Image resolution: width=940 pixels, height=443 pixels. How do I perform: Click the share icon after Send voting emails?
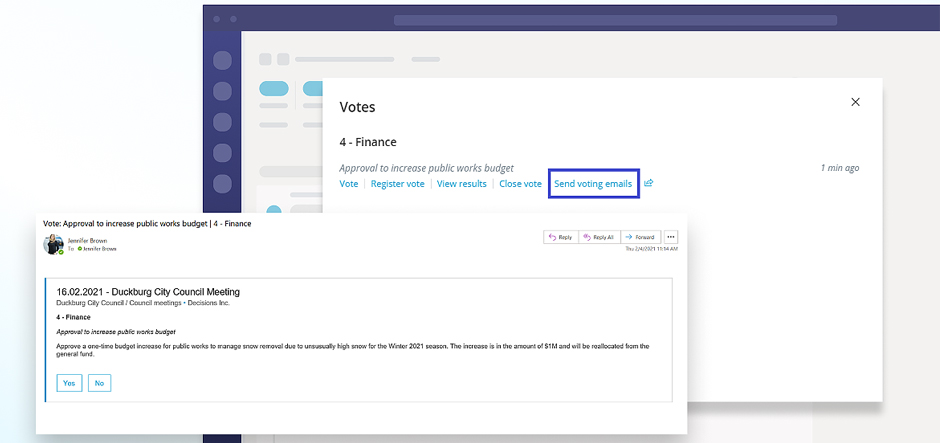pos(648,184)
